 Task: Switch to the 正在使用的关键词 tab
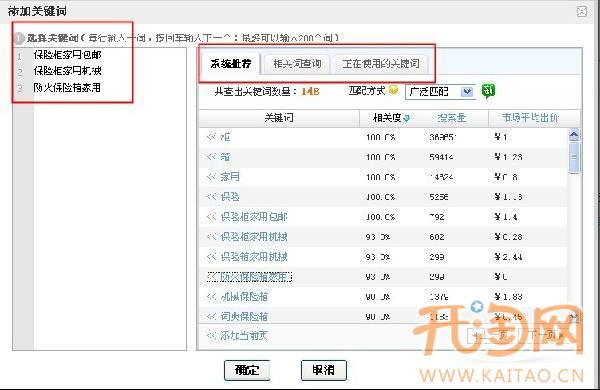click(381, 64)
